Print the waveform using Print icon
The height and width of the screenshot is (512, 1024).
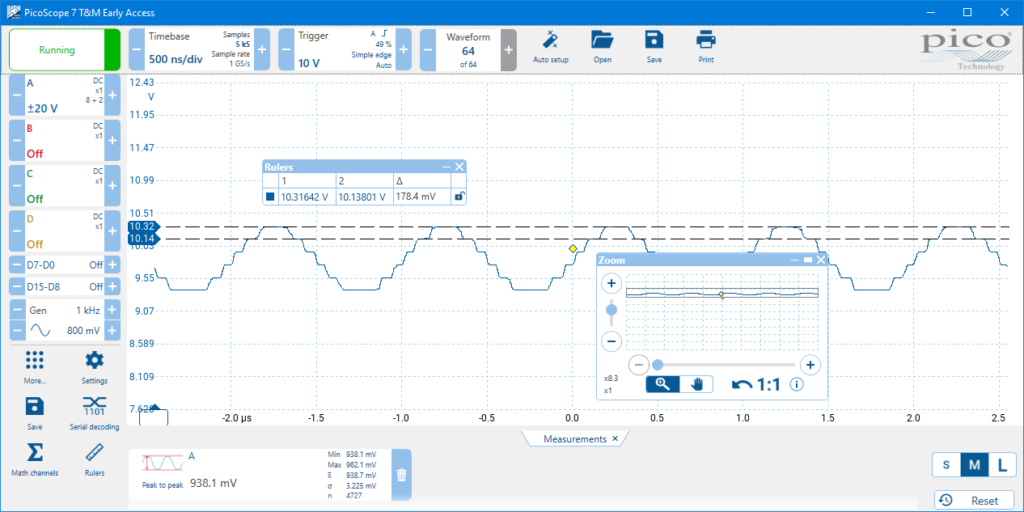(x=705, y=40)
